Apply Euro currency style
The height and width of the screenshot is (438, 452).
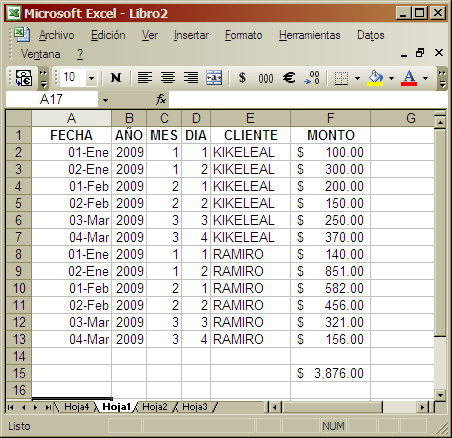coord(289,78)
